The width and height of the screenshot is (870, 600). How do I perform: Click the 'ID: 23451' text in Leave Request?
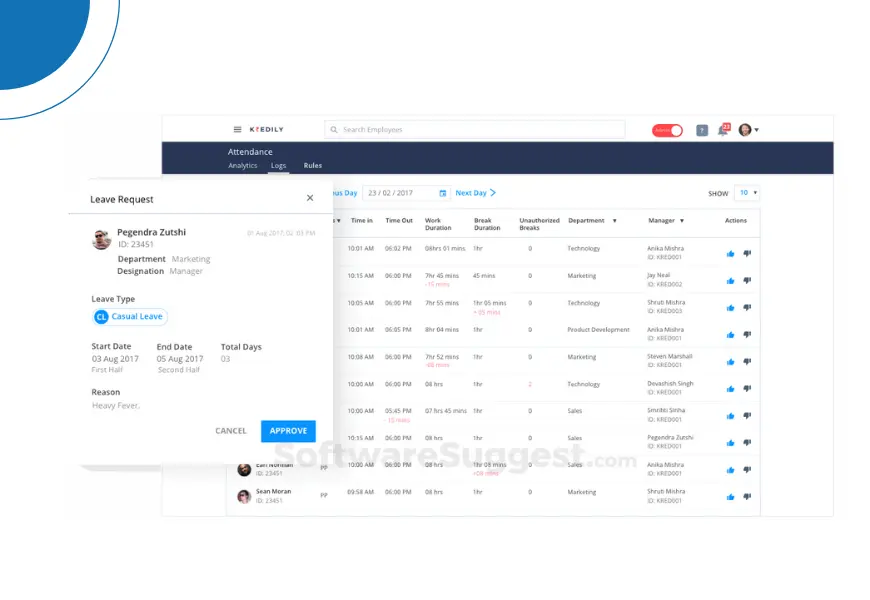click(135, 244)
